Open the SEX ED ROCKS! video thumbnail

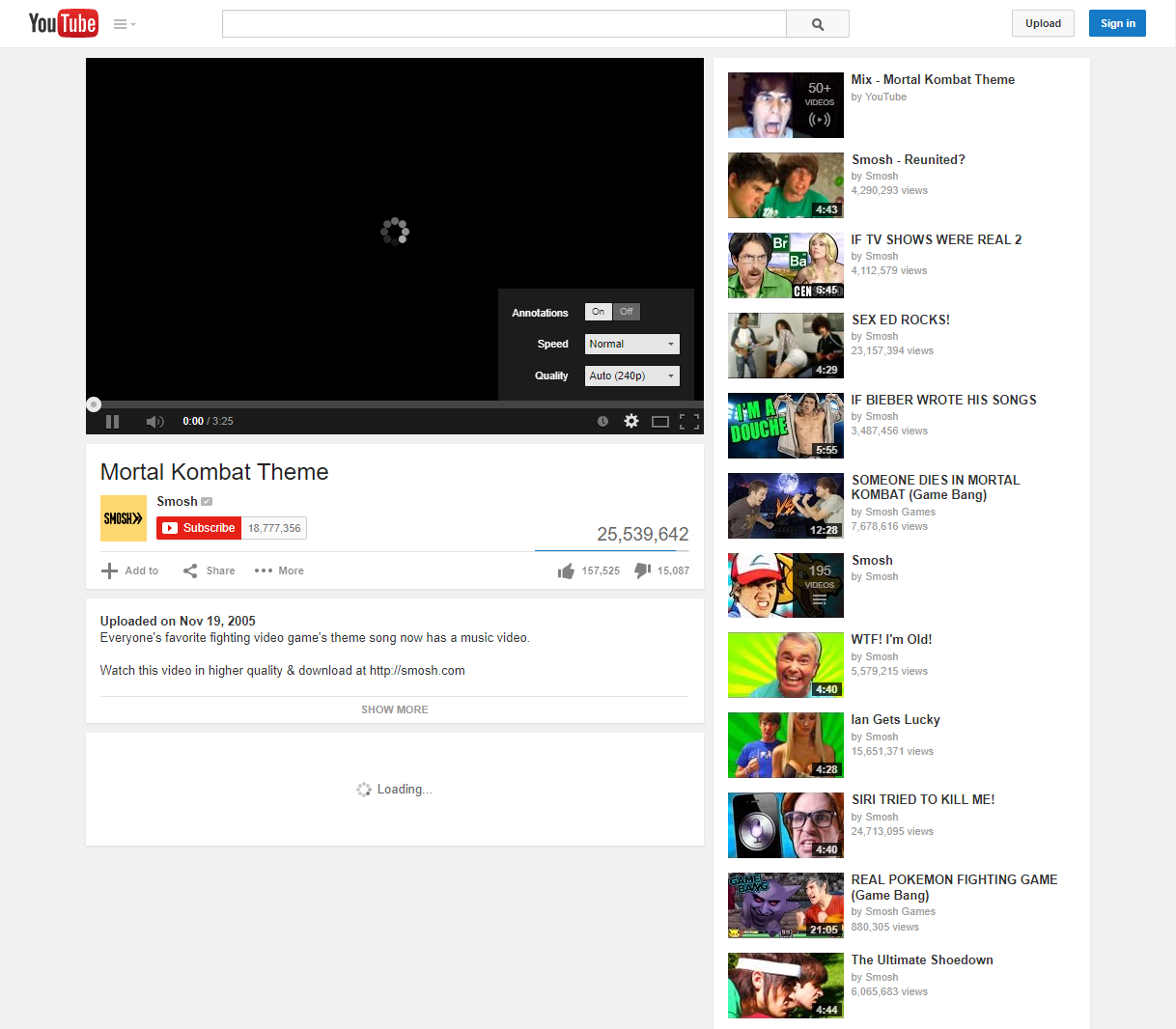(785, 346)
